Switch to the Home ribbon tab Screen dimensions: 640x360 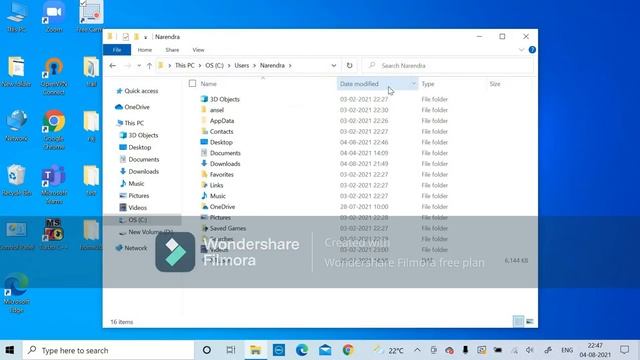(x=144, y=50)
